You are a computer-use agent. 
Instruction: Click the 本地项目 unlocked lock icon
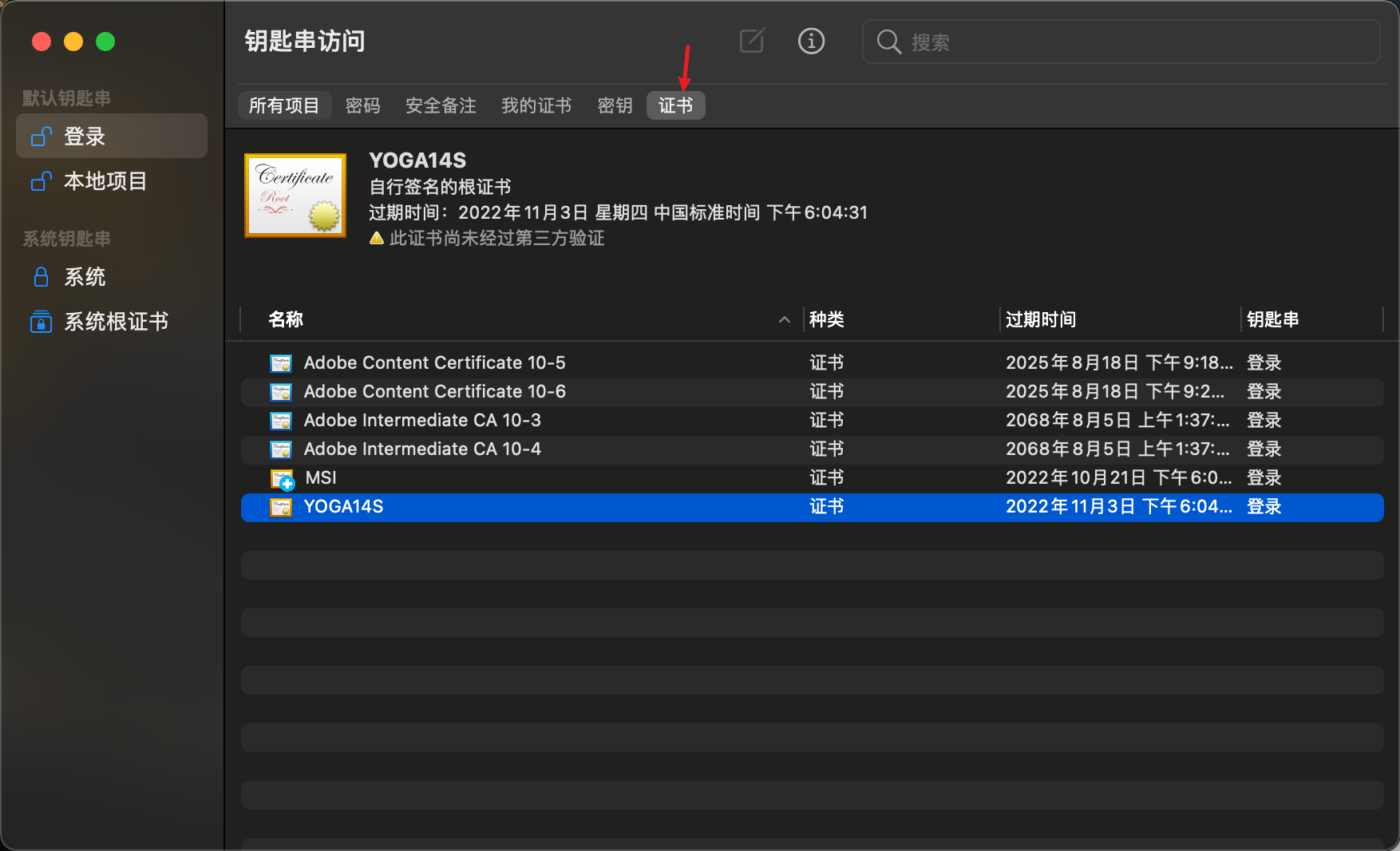click(x=41, y=181)
